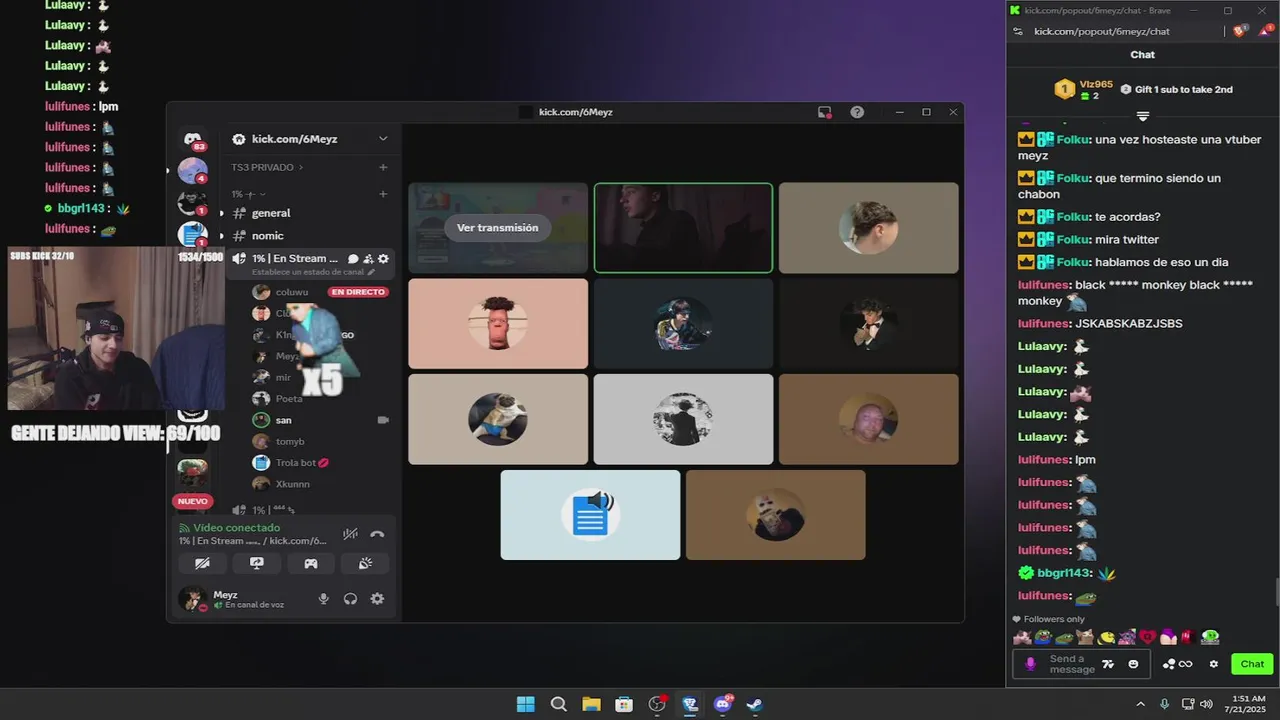1280x720 pixels.
Task: Insert the cat quick emote
Action: [1085, 637]
